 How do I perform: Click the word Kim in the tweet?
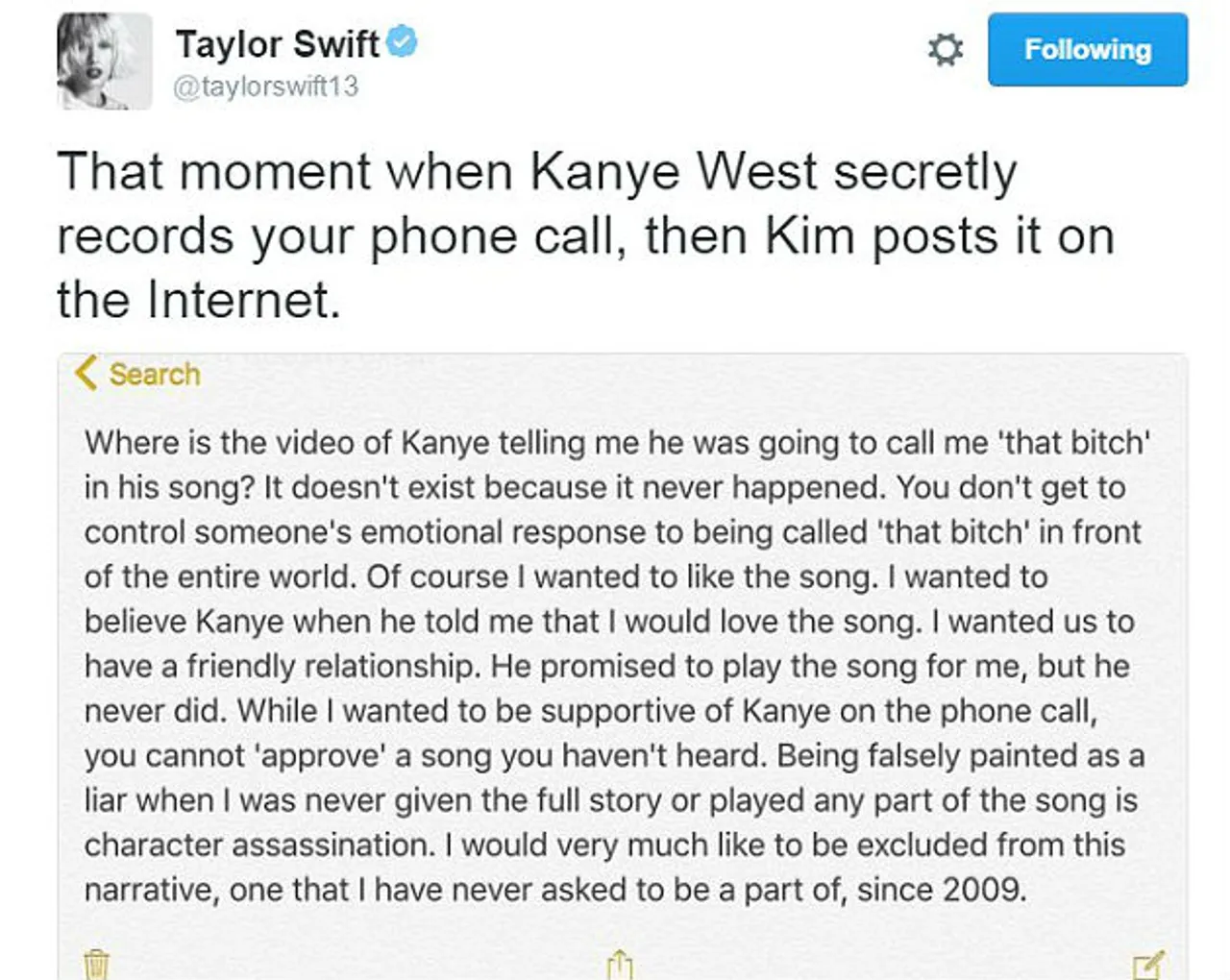[809, 236]
